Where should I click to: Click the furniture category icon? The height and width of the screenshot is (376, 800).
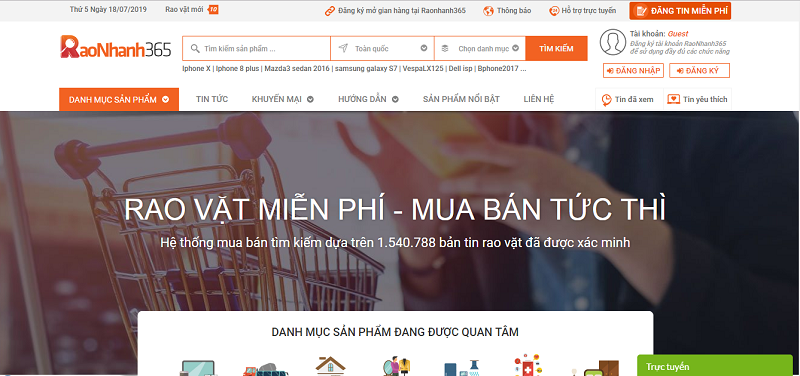pos(595,368)
